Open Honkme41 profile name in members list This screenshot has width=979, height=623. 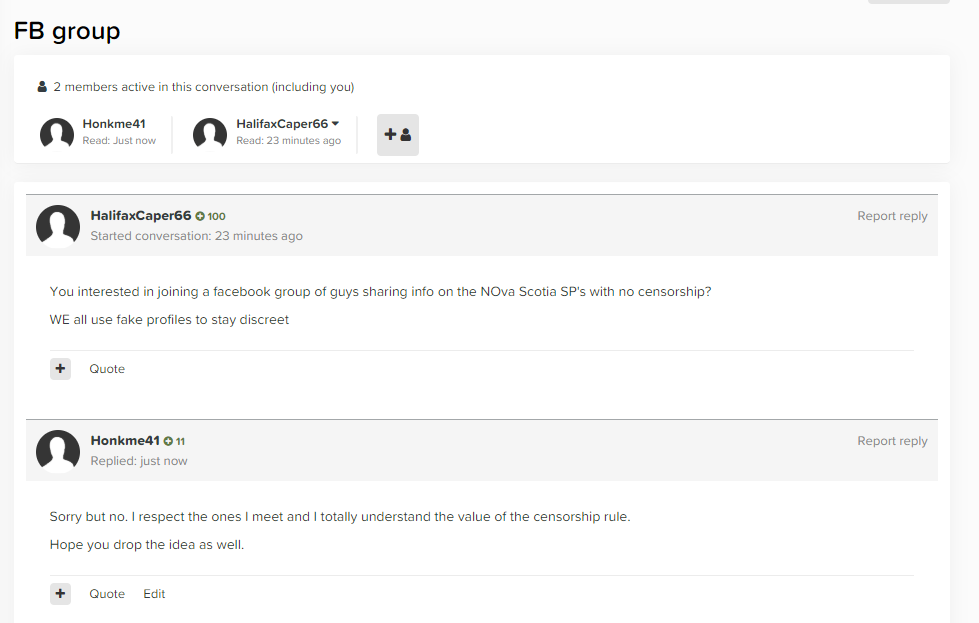click(114, 124)
